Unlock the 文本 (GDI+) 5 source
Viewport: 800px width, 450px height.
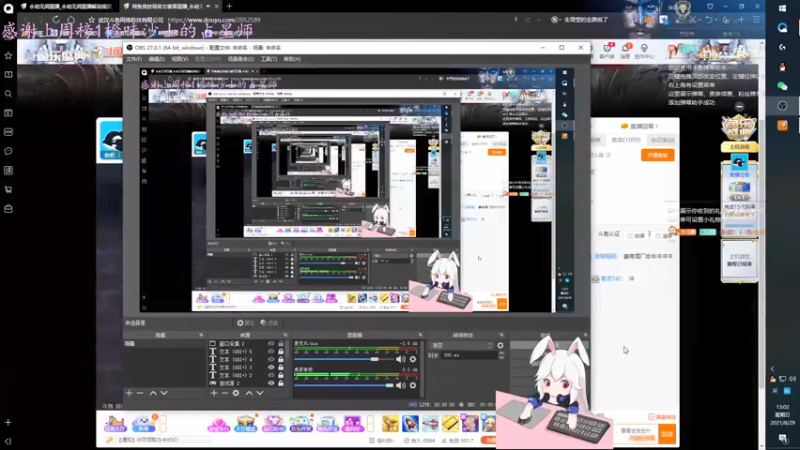click(x=281, y=352)
